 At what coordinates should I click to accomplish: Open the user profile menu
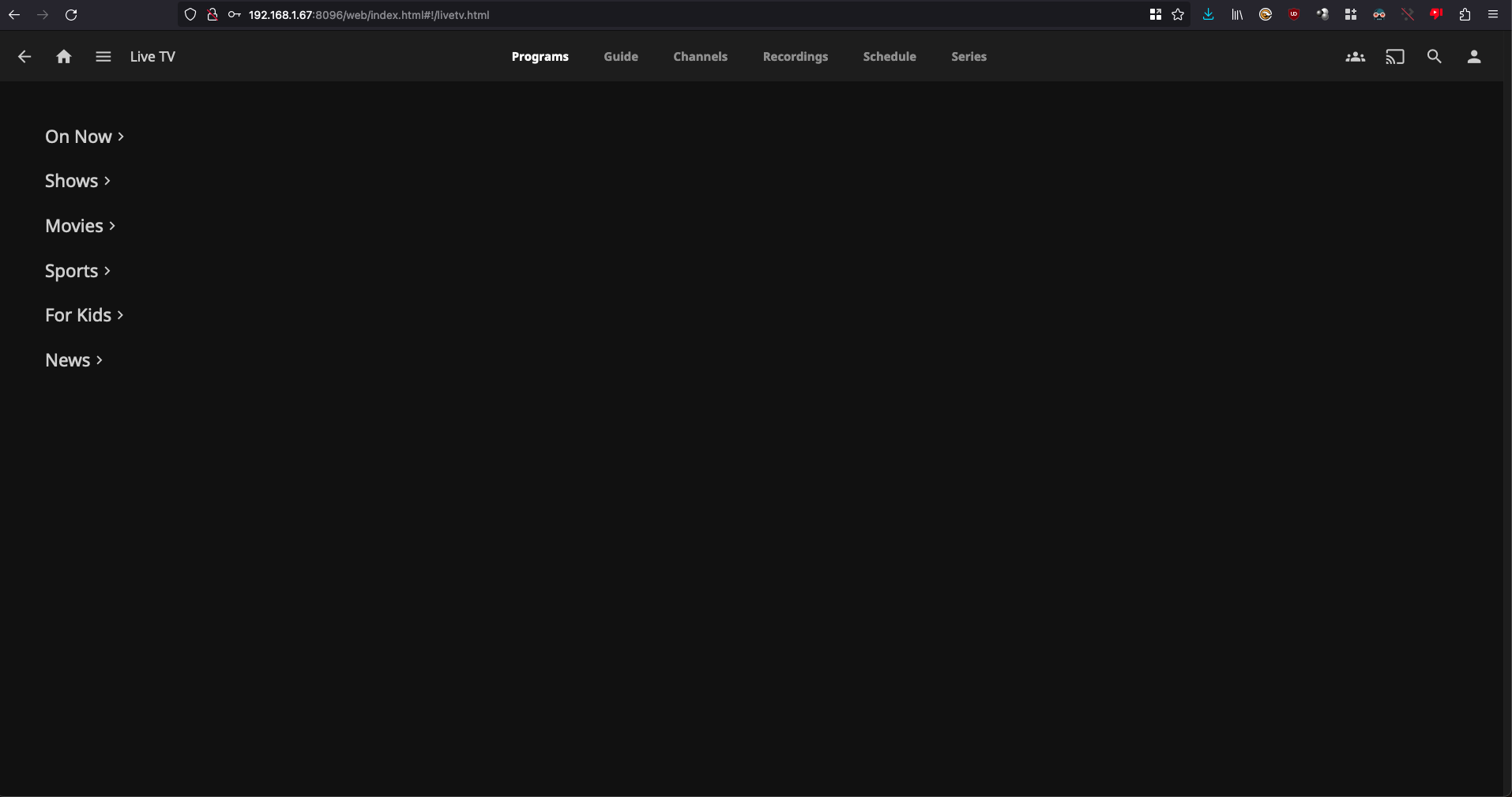point(1474,57)
